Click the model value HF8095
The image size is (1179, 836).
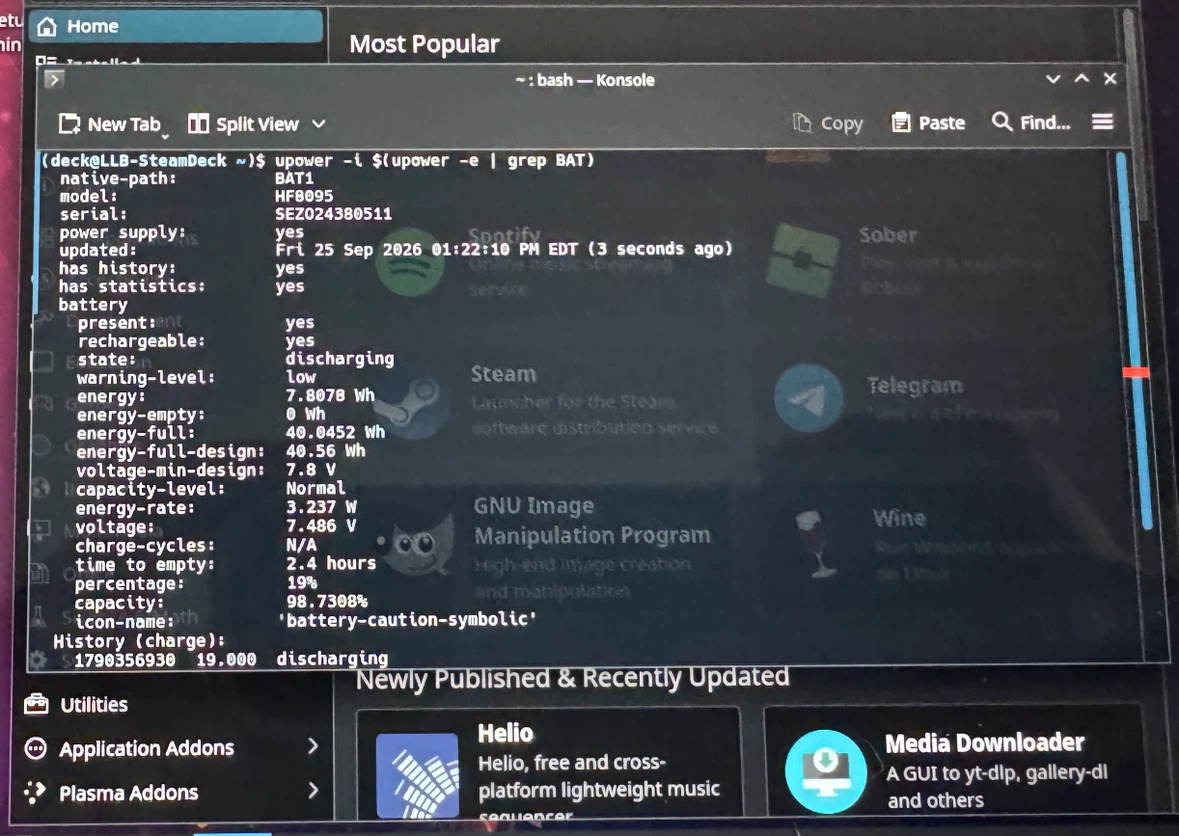(304, 196)
